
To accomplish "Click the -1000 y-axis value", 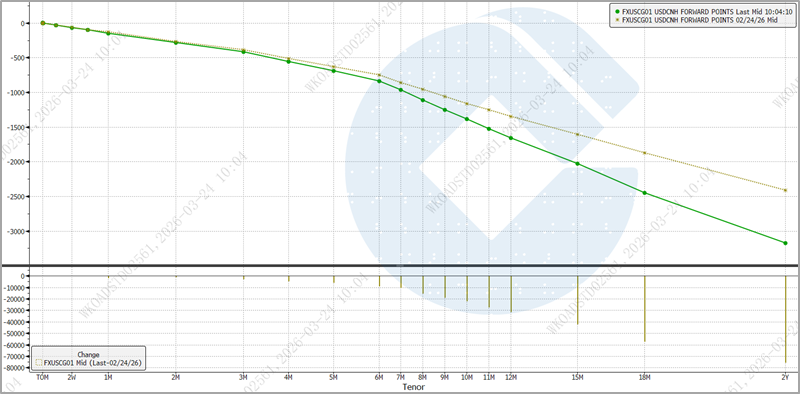I will pyautogui.click(x=16, y=92).
